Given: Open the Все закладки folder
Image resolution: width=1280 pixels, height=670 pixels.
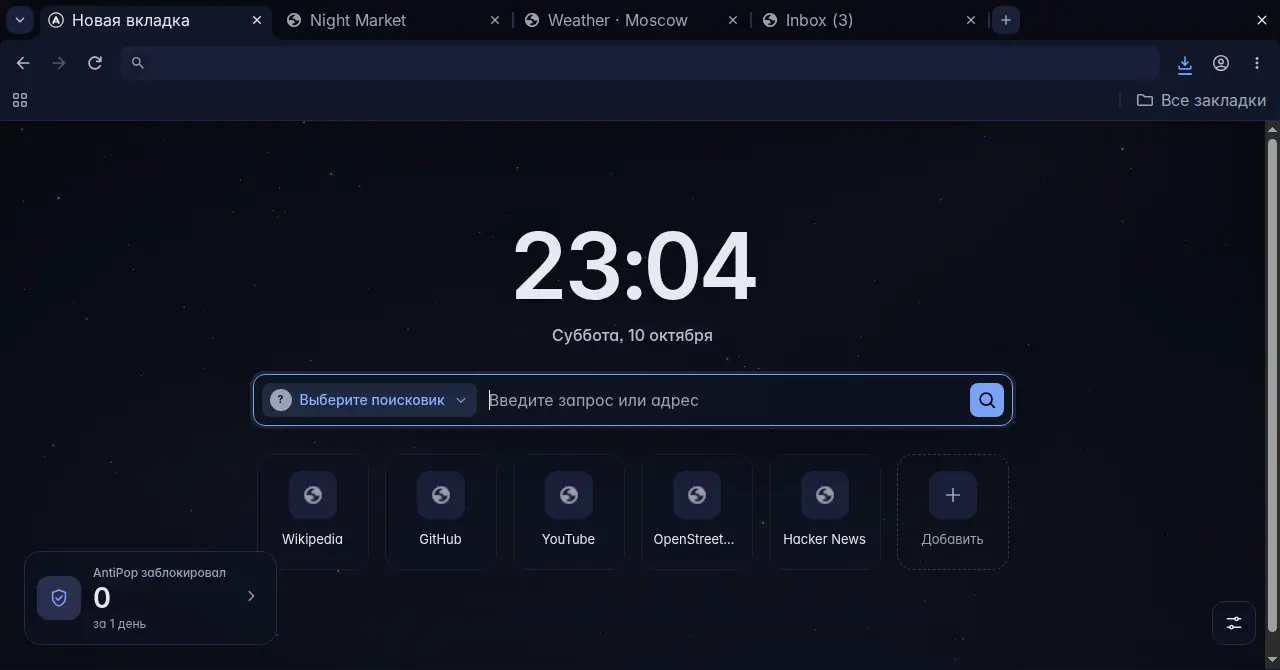Looking at the screenshot, I should [x=1201, y=100].
